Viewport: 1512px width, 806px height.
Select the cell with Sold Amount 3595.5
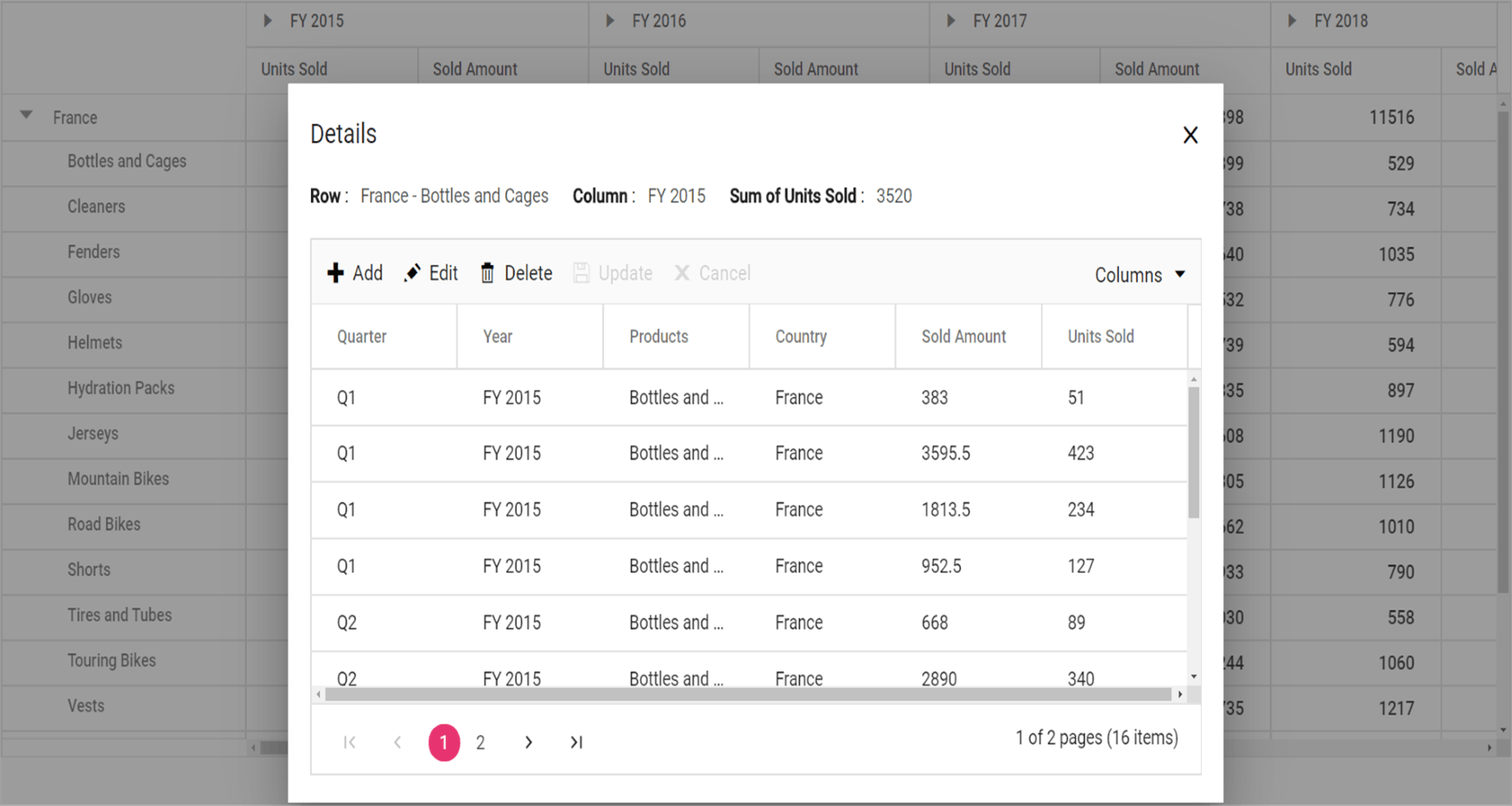point(968,454)
